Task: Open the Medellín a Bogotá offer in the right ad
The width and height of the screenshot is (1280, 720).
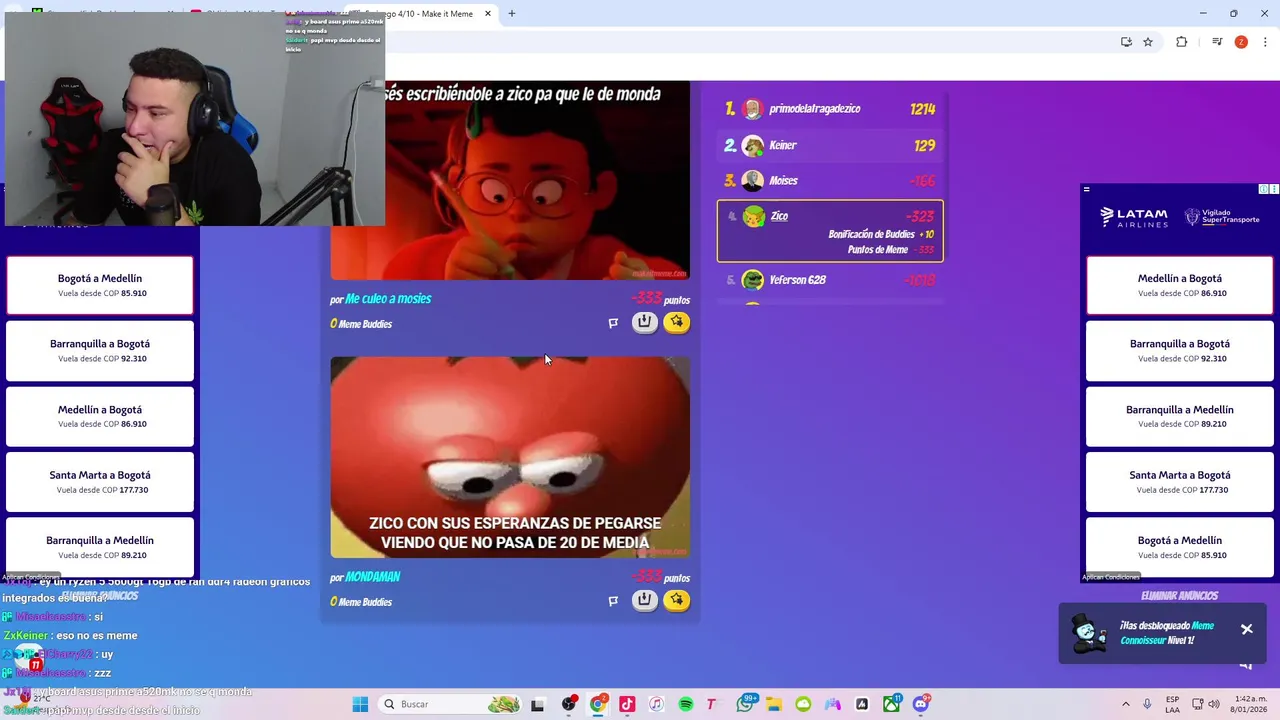Action: click(x=1180, y=285)
